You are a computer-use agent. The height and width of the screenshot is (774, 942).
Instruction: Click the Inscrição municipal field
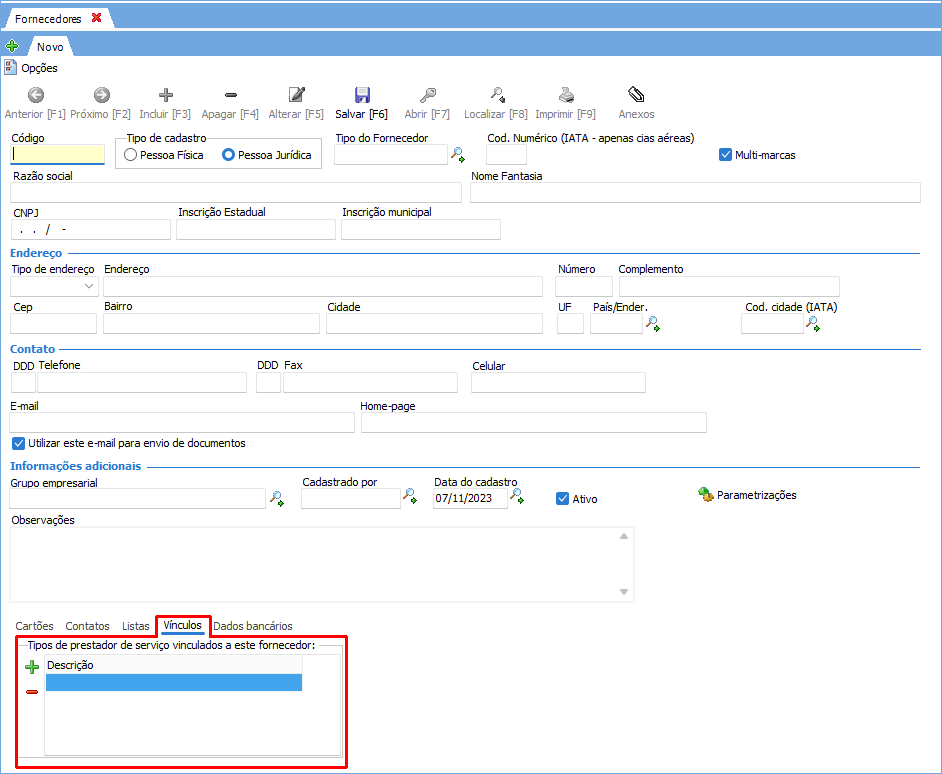(421, 230)
